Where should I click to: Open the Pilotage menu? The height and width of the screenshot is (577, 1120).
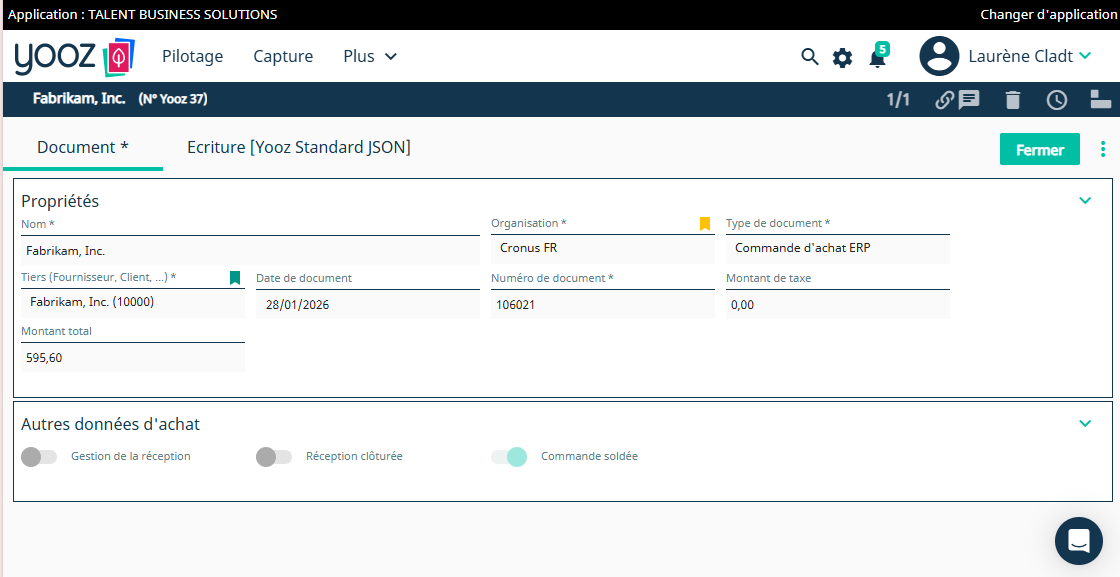[x=192, y=57]
